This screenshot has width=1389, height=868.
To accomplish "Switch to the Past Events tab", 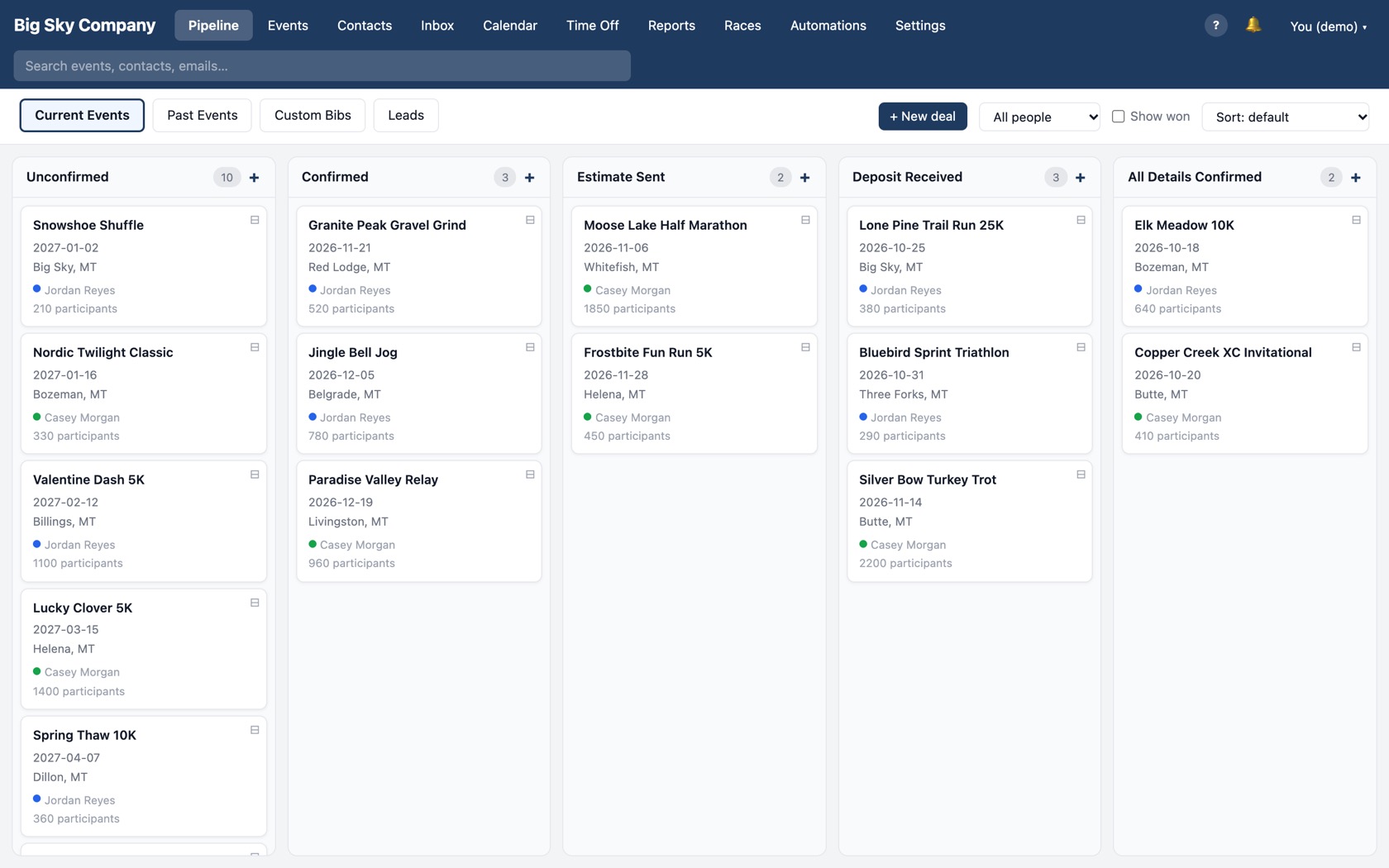I will (203, 115).
